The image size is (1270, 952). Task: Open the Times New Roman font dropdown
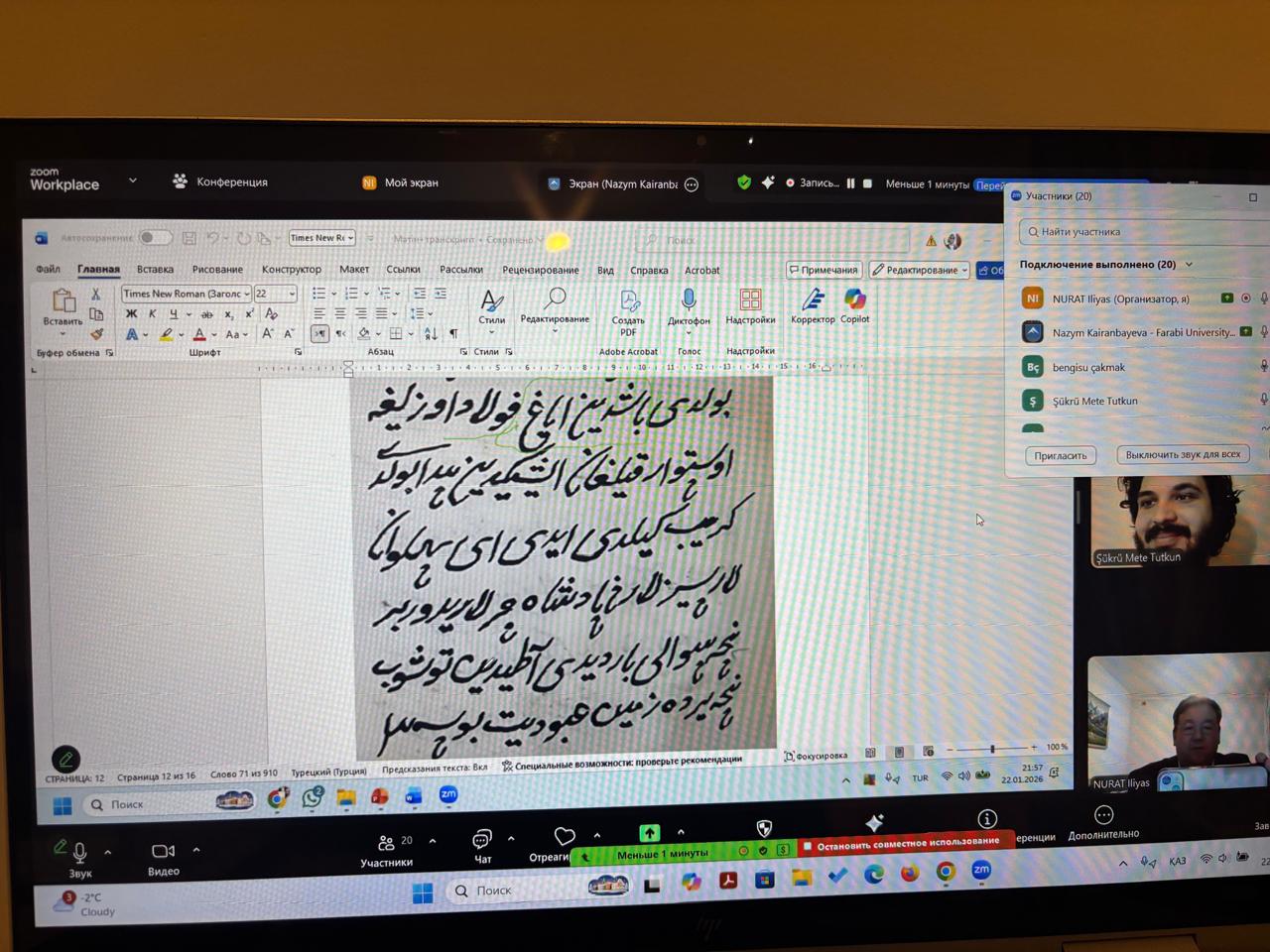[x=247, y=294]
